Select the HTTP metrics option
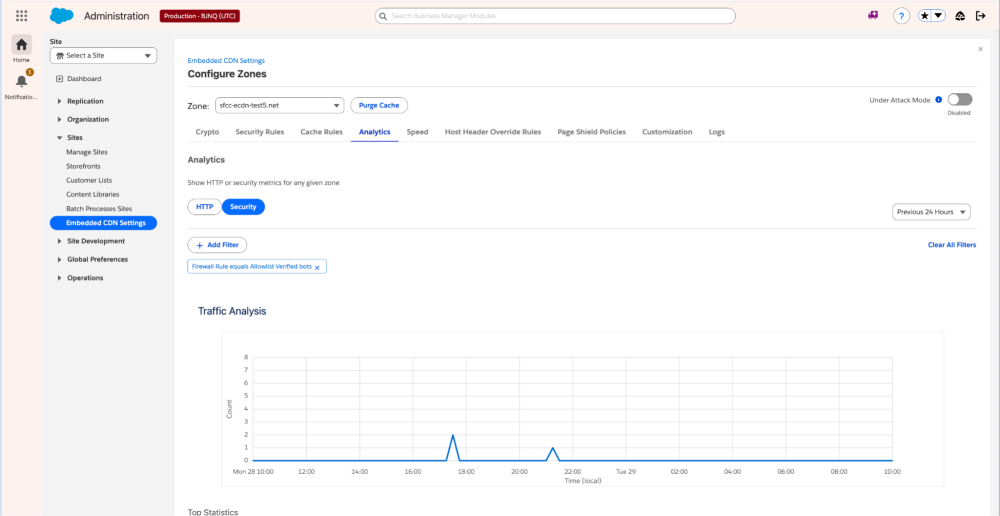Image resolution: width=1000 pixels, height=516 pixels. click(x=205, y=207)
